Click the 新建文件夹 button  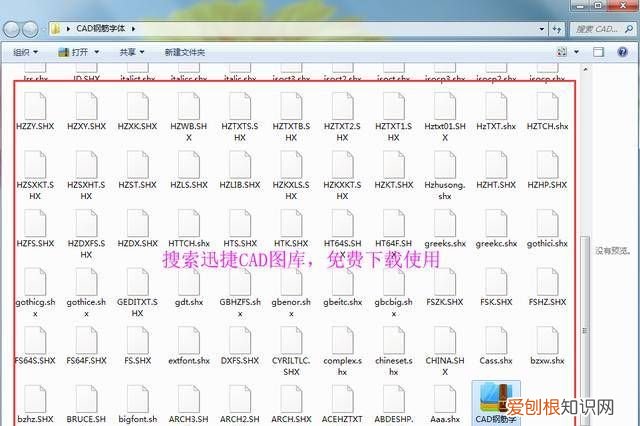184,52
